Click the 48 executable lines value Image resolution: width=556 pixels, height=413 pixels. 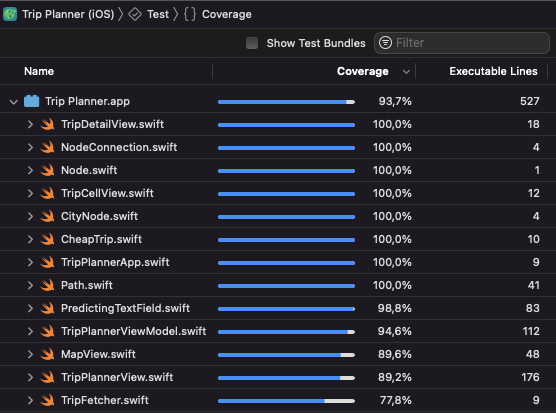533,354
